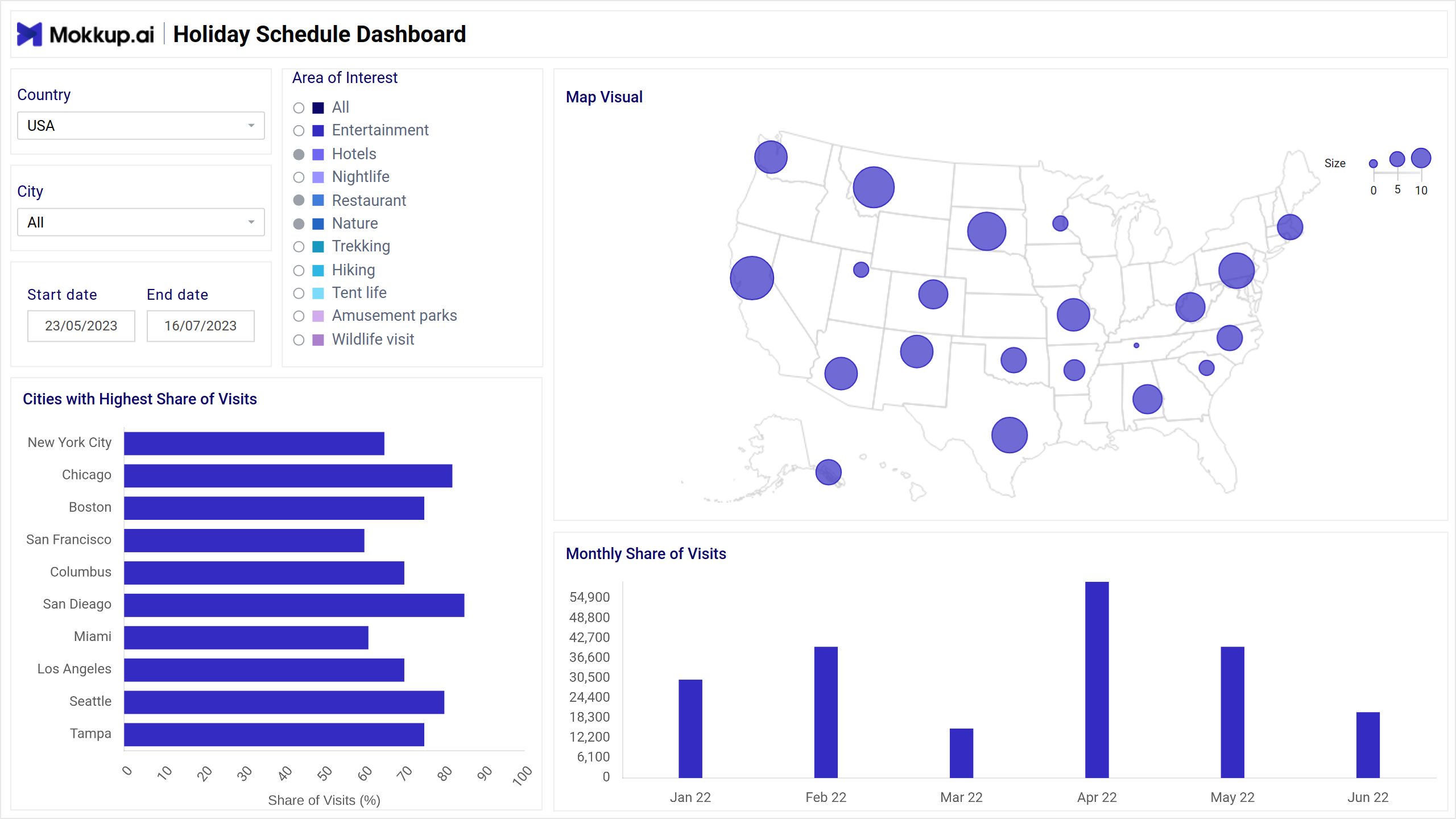The image size is (1456, 819).
Task: Select the Amusement parks radio button
Action: click(x=299, y=316)
